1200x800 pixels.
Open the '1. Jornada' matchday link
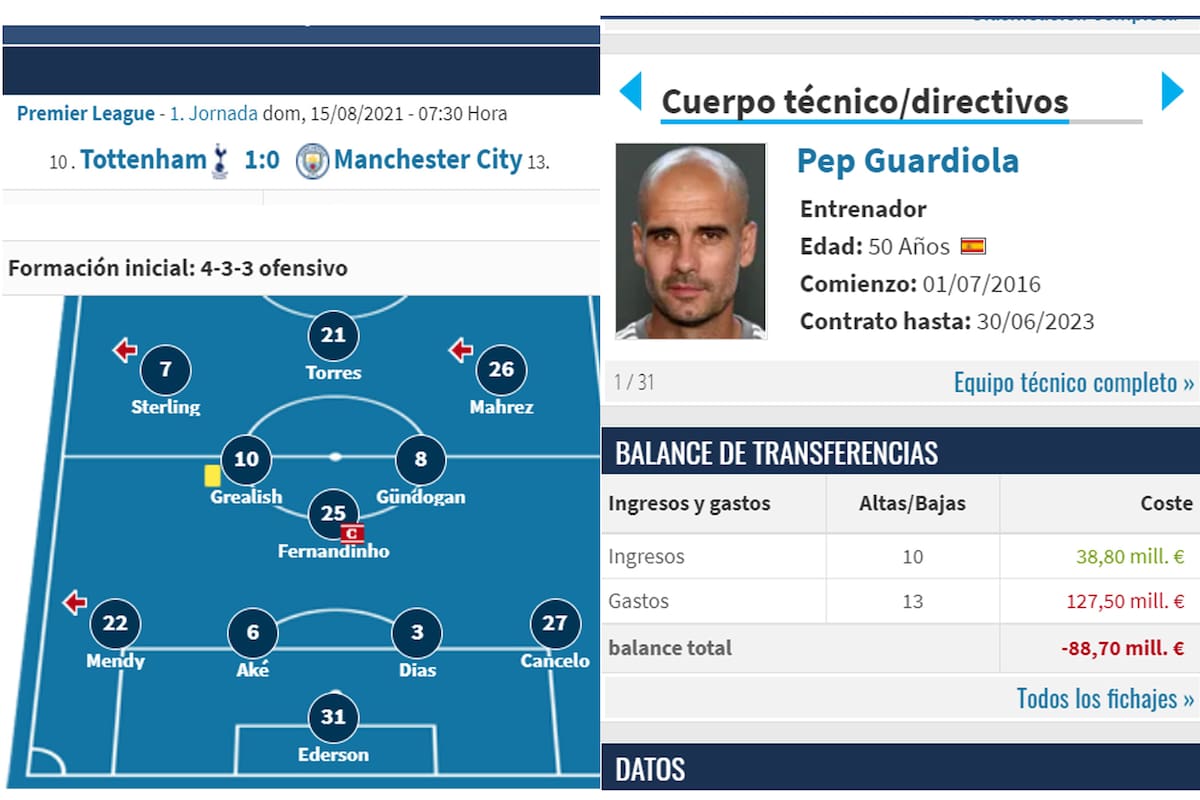(206, 114)
